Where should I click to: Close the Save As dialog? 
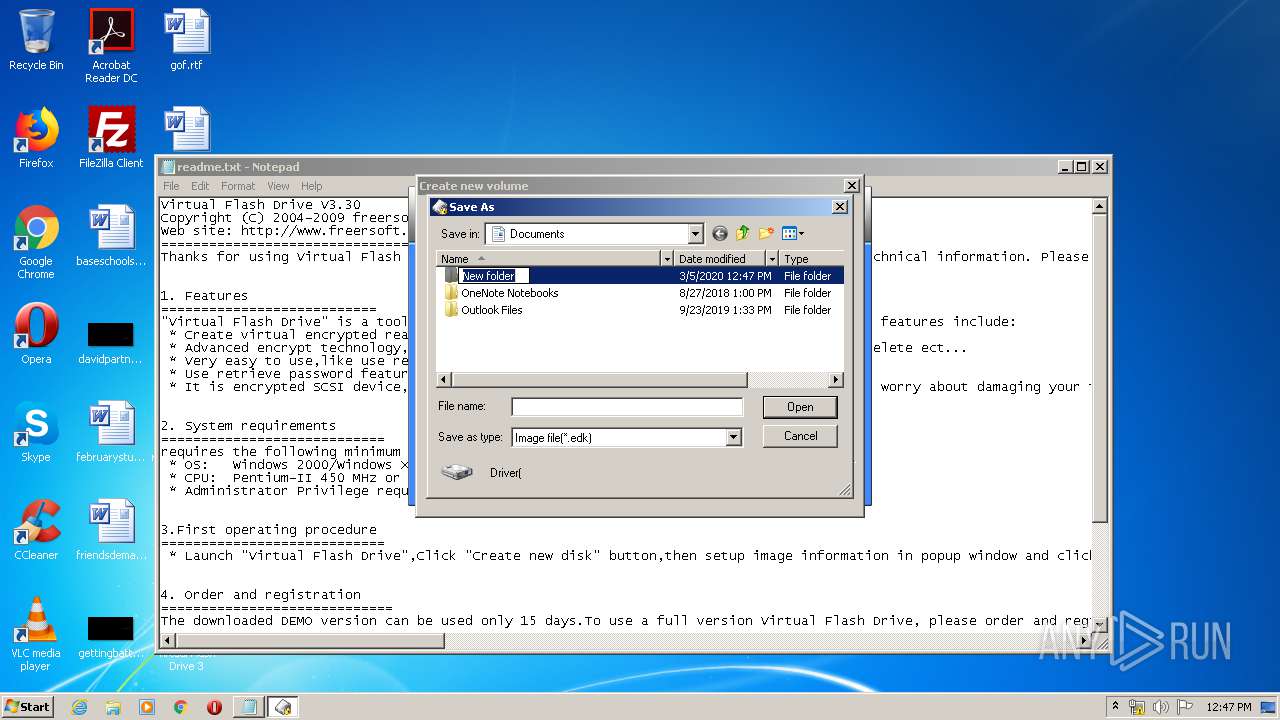tap(840, 207)
